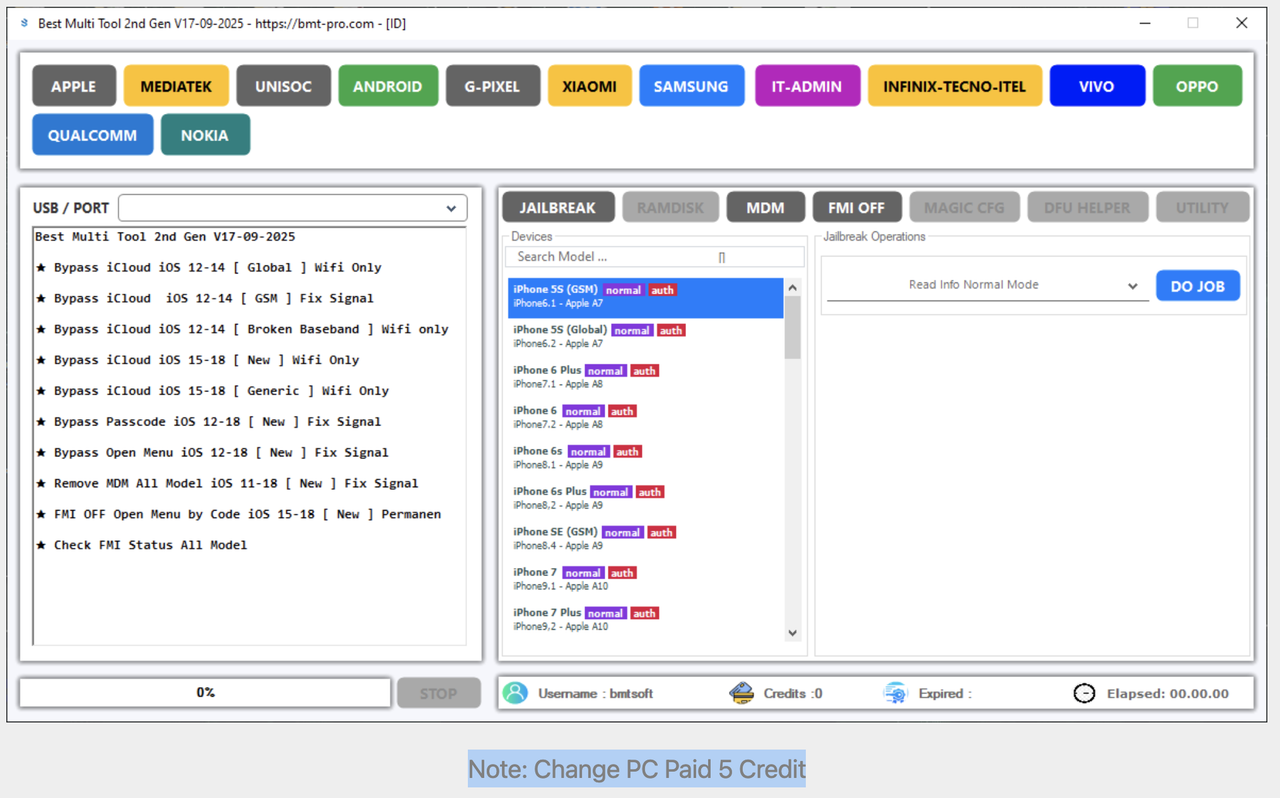Click log line Bypass iCloud iOS 15-18 Generic
1280x798 pixels.
[x=212, y=392]
